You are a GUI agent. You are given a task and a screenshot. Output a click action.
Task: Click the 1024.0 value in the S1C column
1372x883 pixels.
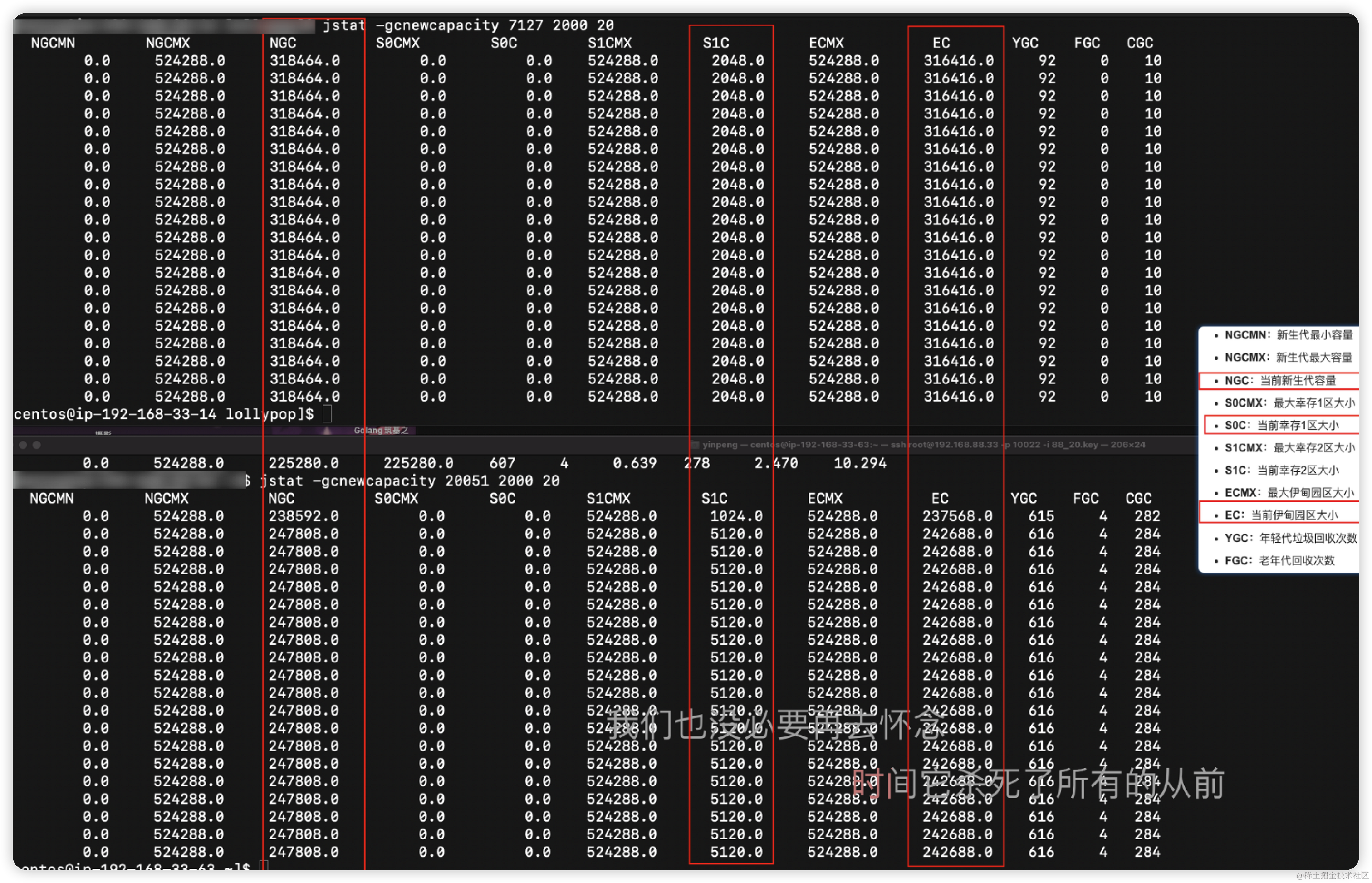[x=736, y=516]
